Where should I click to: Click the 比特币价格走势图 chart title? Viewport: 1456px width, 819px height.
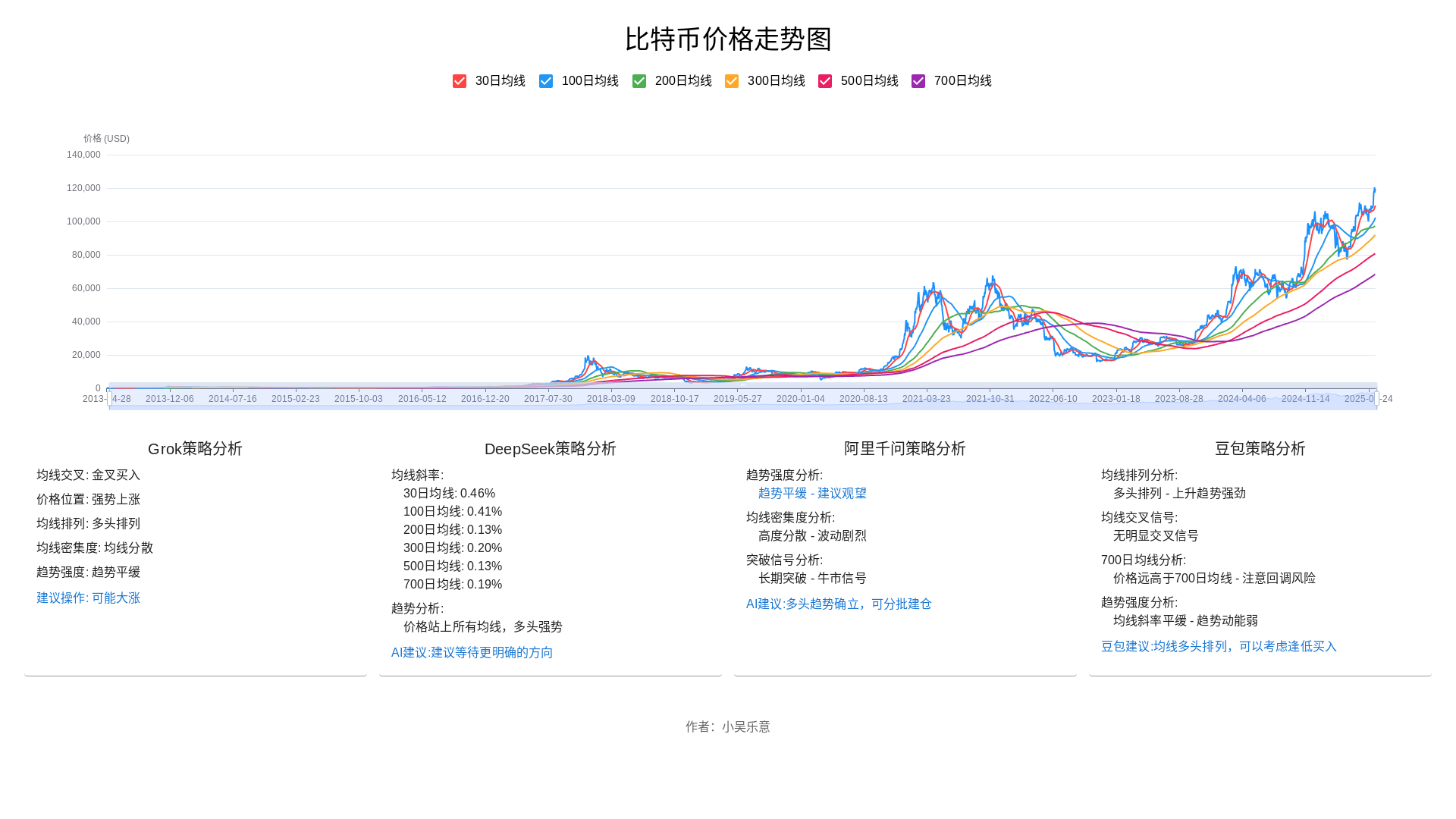pos(728,39)
